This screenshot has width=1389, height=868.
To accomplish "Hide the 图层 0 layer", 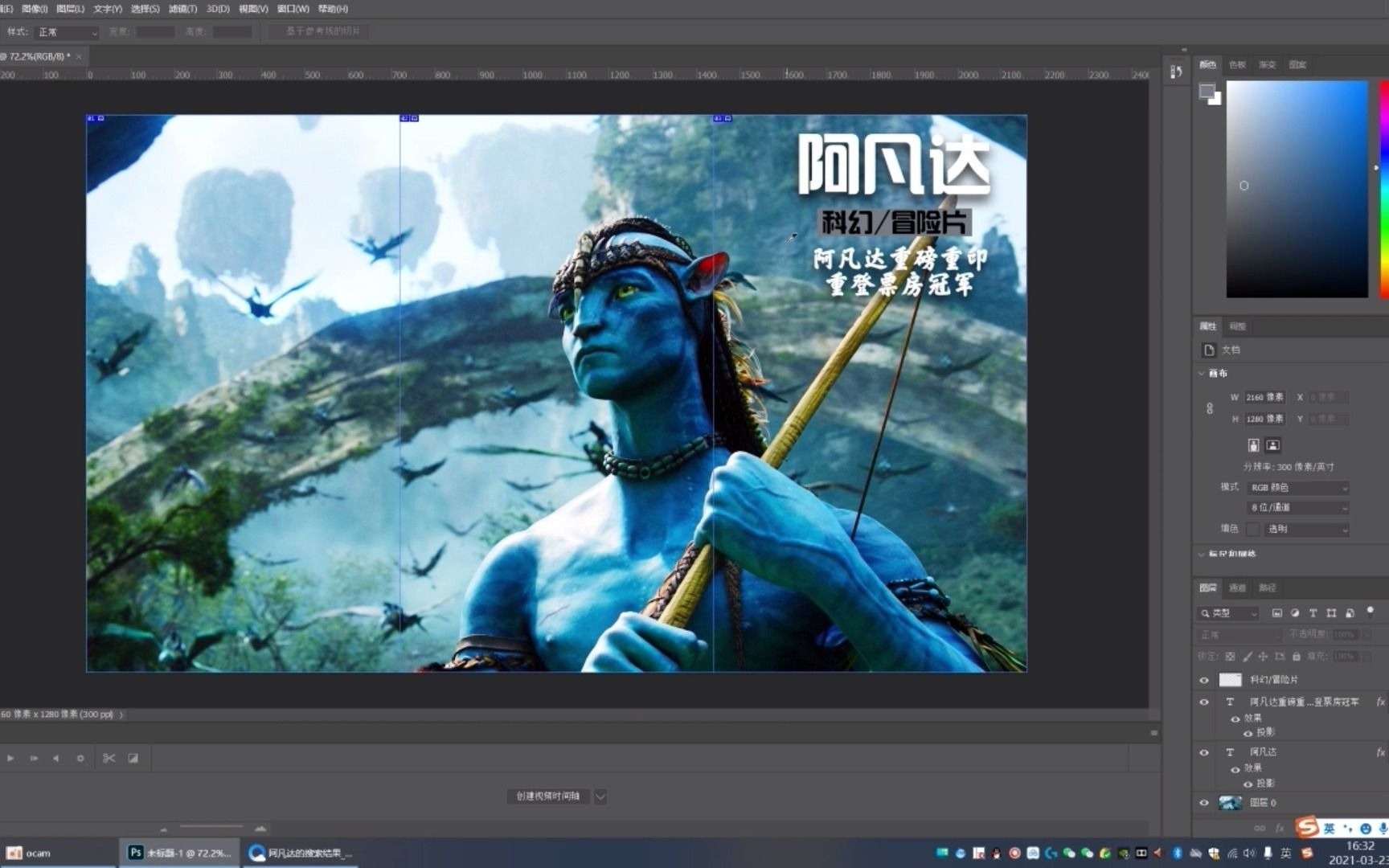I will pyautogui.click(x=1204, y=803).
